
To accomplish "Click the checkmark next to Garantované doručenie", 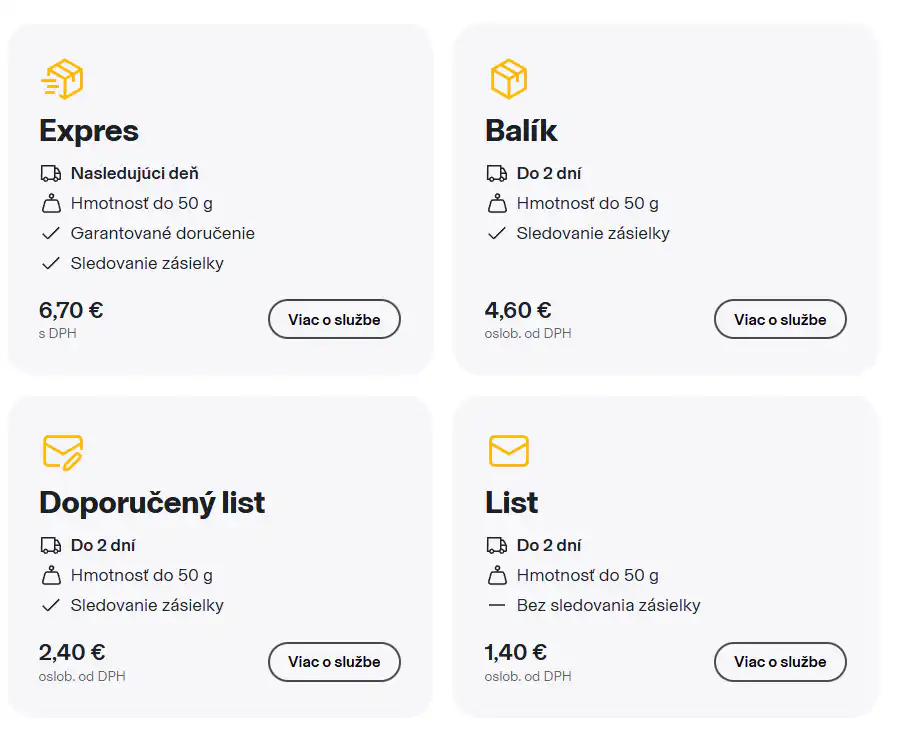I will pyautogui.click(x=51, y=234).
